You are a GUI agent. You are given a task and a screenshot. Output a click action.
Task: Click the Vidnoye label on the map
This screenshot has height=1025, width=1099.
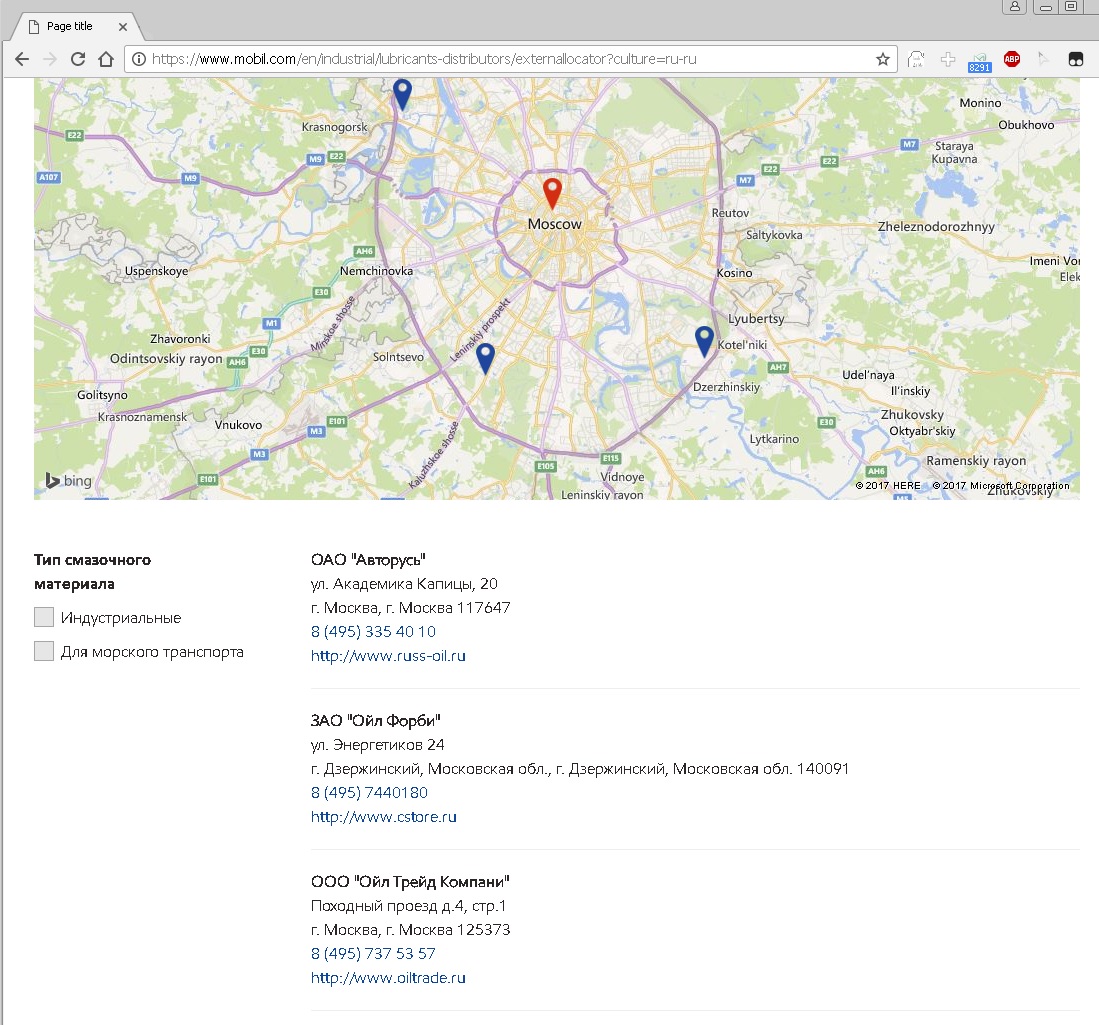tap(622, 477)
